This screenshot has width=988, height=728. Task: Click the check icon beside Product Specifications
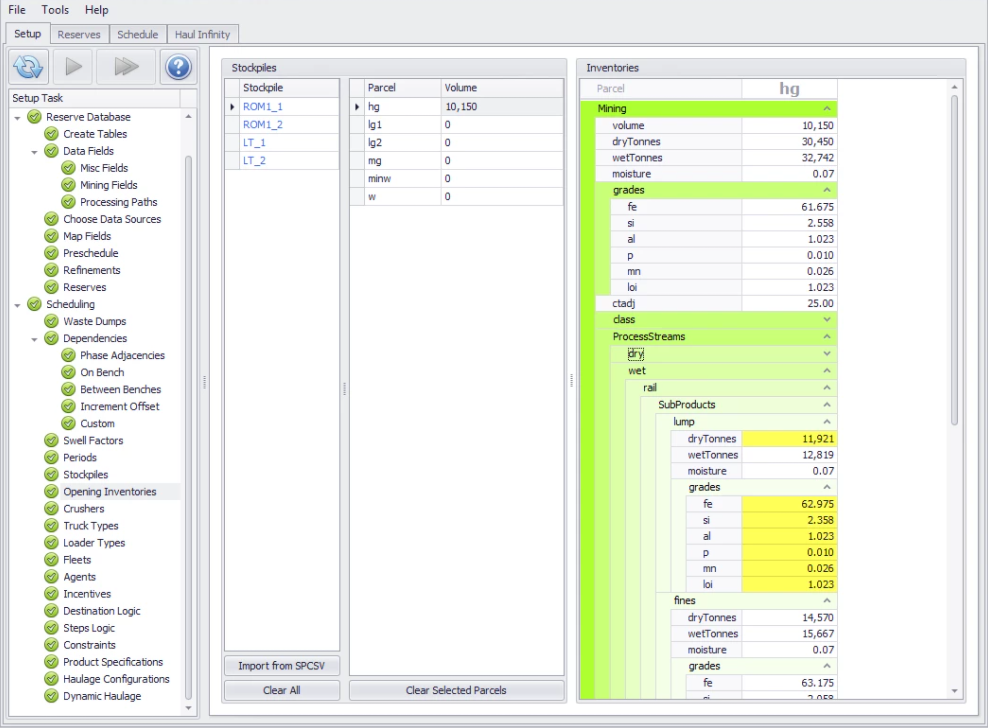(52, 662)
